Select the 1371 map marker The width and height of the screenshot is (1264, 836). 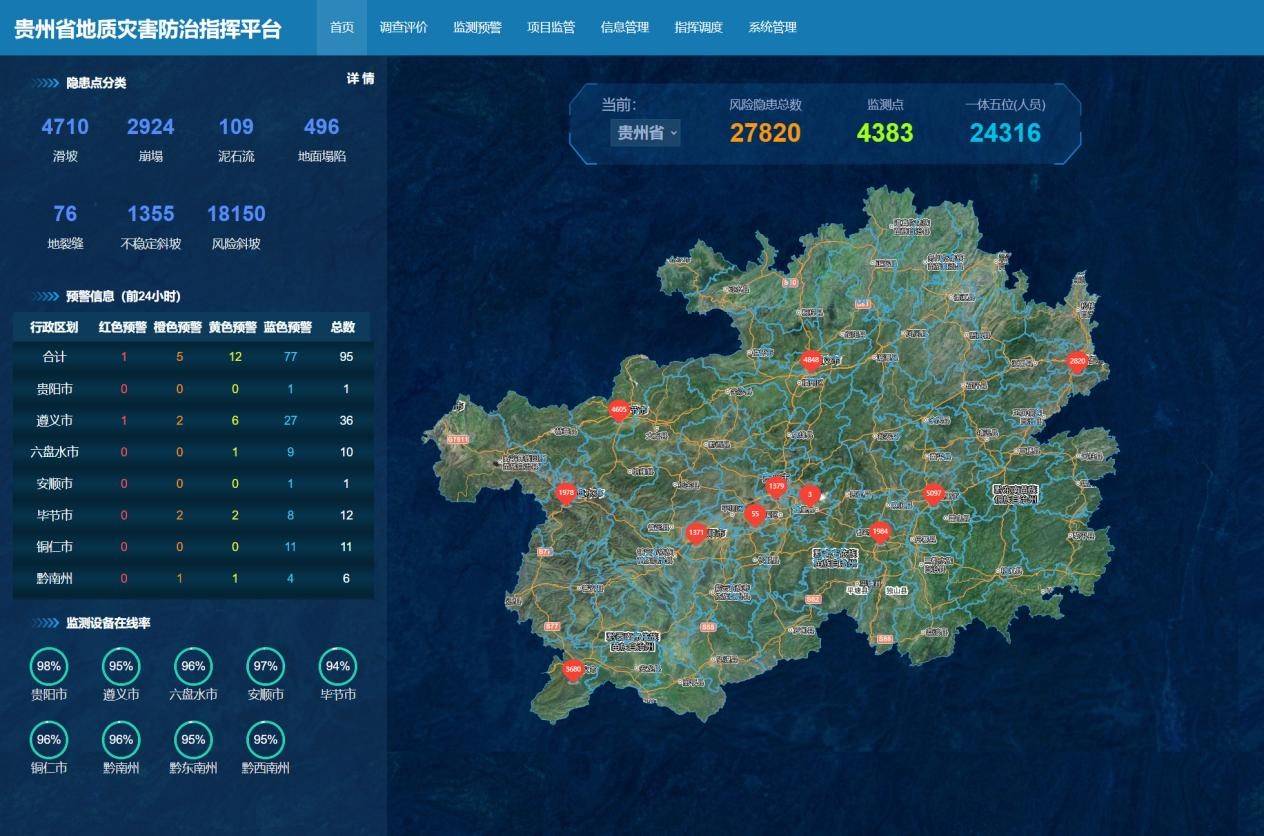coord(696,533)
